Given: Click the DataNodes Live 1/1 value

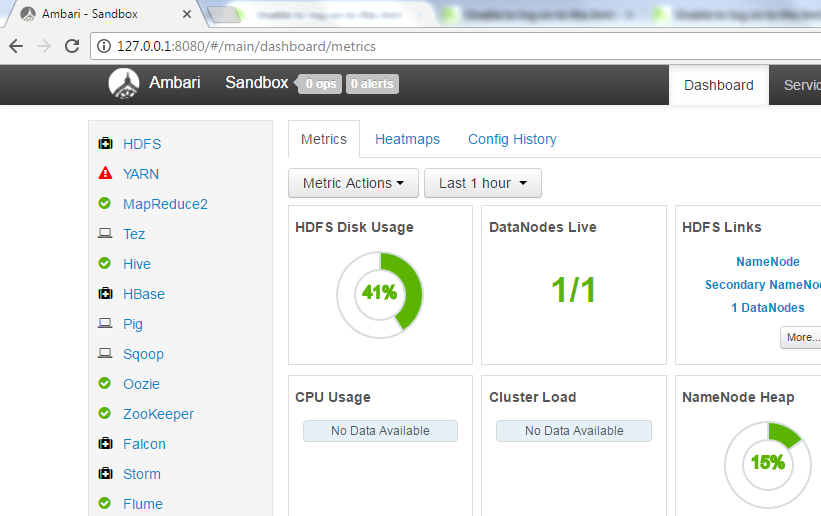Looking at the screenshot, I should (574, 290).
